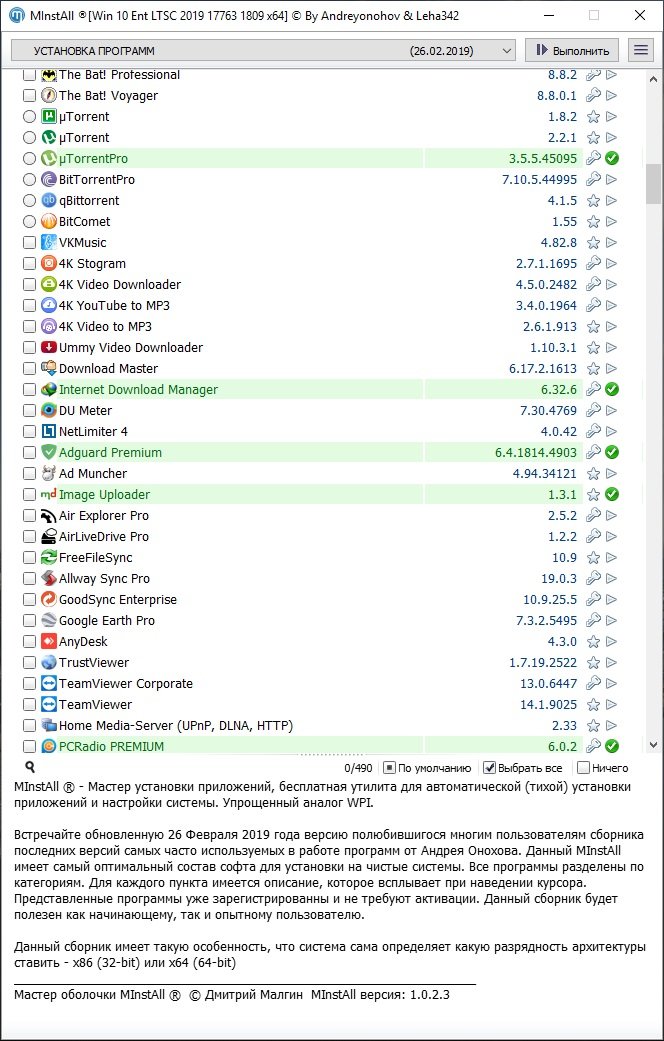Click the 4K Video Downloader app icon

(x=50, y=285)
